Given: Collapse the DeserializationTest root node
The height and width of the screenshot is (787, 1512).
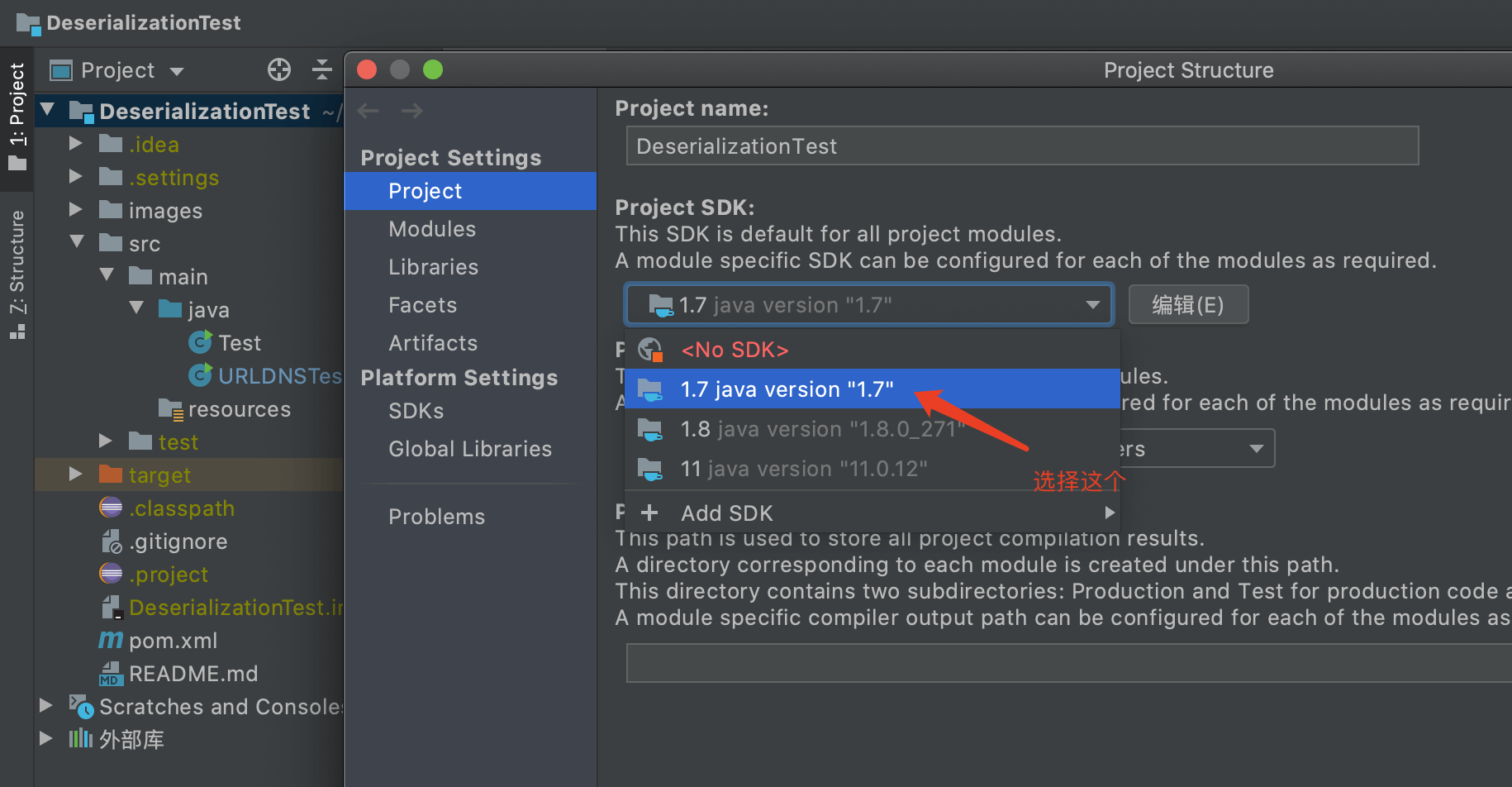Looking at the screenshot, I should 48,110.
